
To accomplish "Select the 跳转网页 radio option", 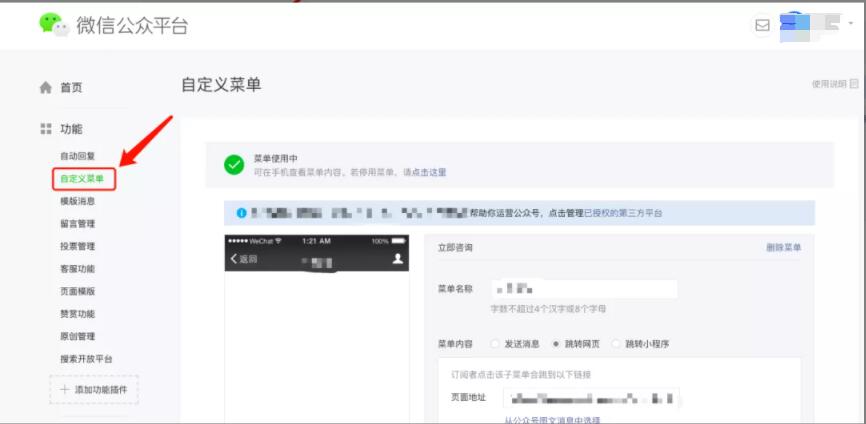I will (x=556, y=344).
